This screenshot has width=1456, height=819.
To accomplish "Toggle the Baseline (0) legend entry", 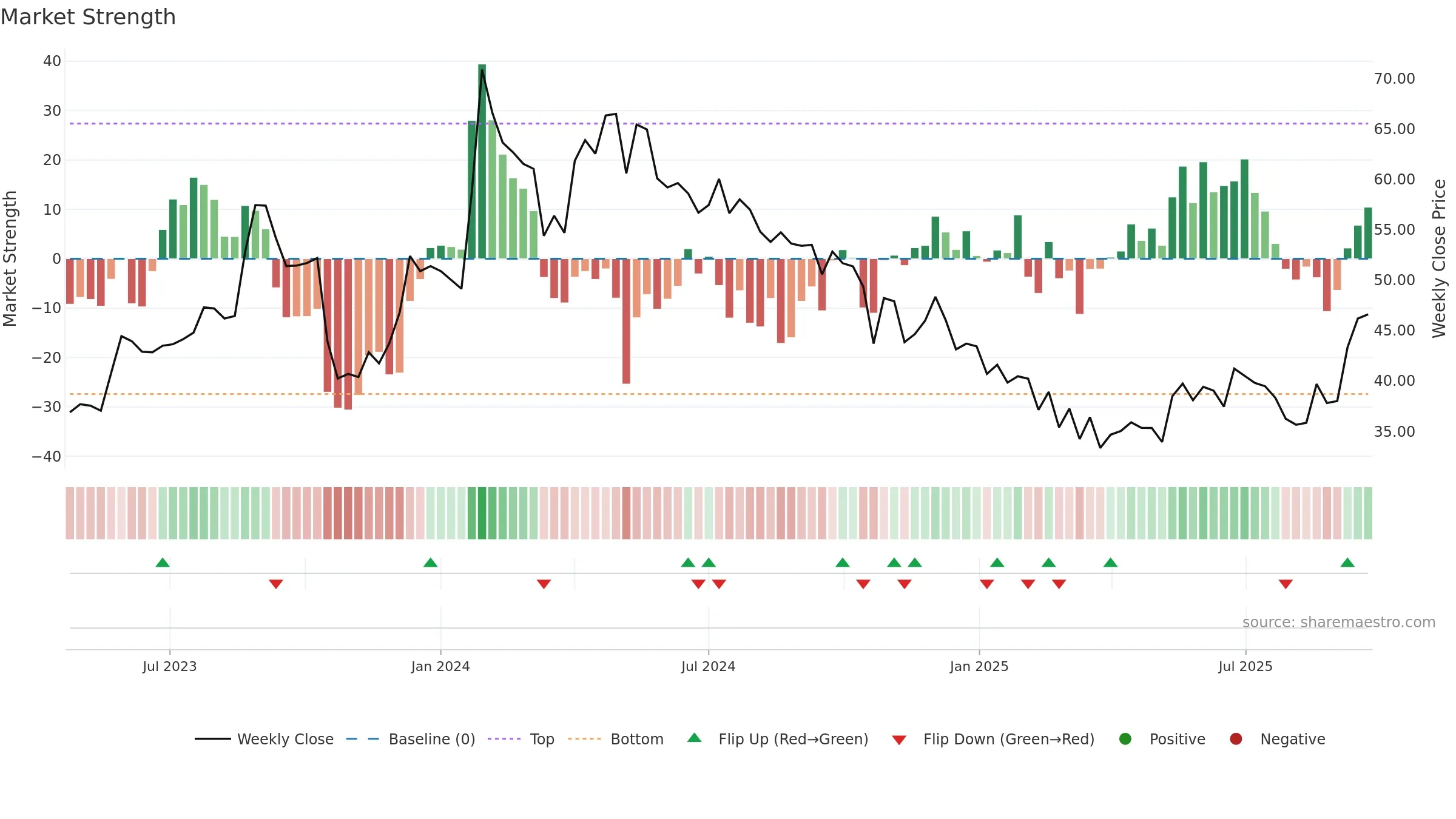I will (x=411, y=739).
